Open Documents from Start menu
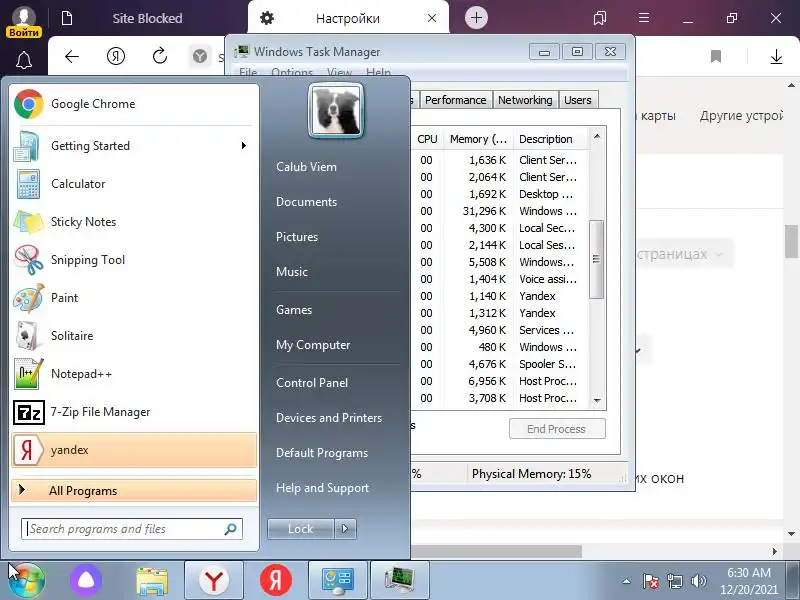Screen dimensions: 800x600 [x=306, y=202]
